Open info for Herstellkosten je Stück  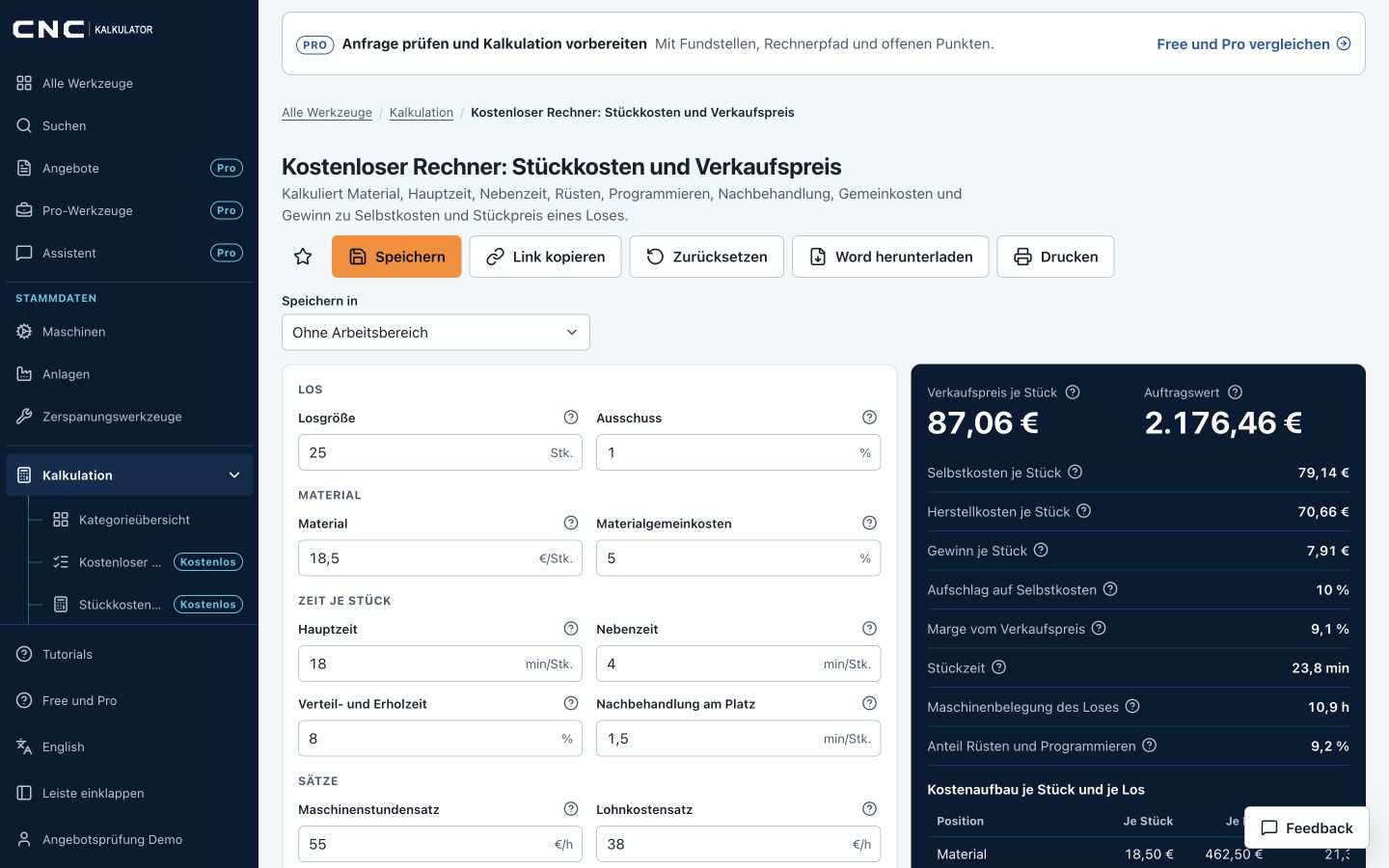click(1084, 511)
